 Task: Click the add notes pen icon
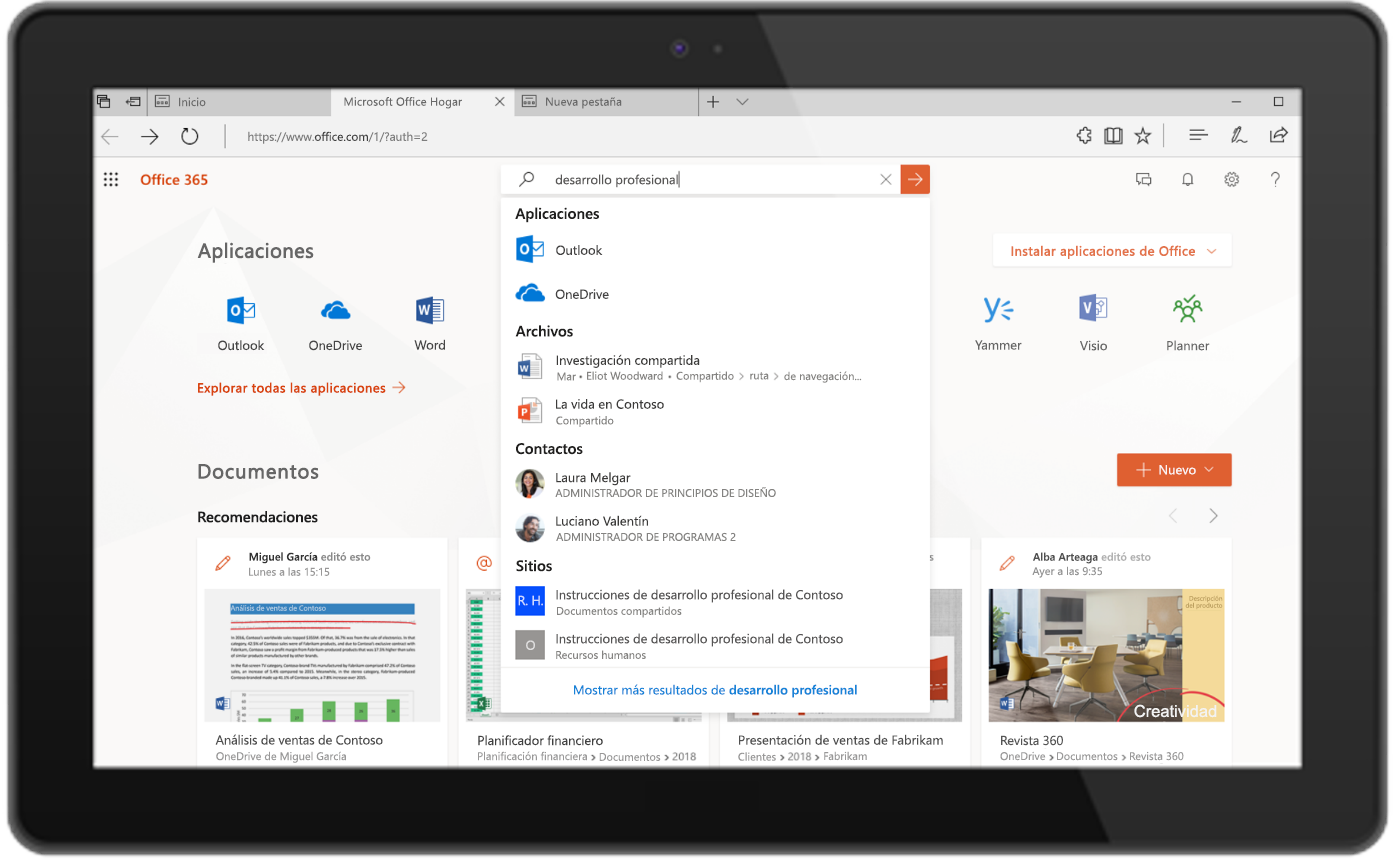coord(1238,136)
